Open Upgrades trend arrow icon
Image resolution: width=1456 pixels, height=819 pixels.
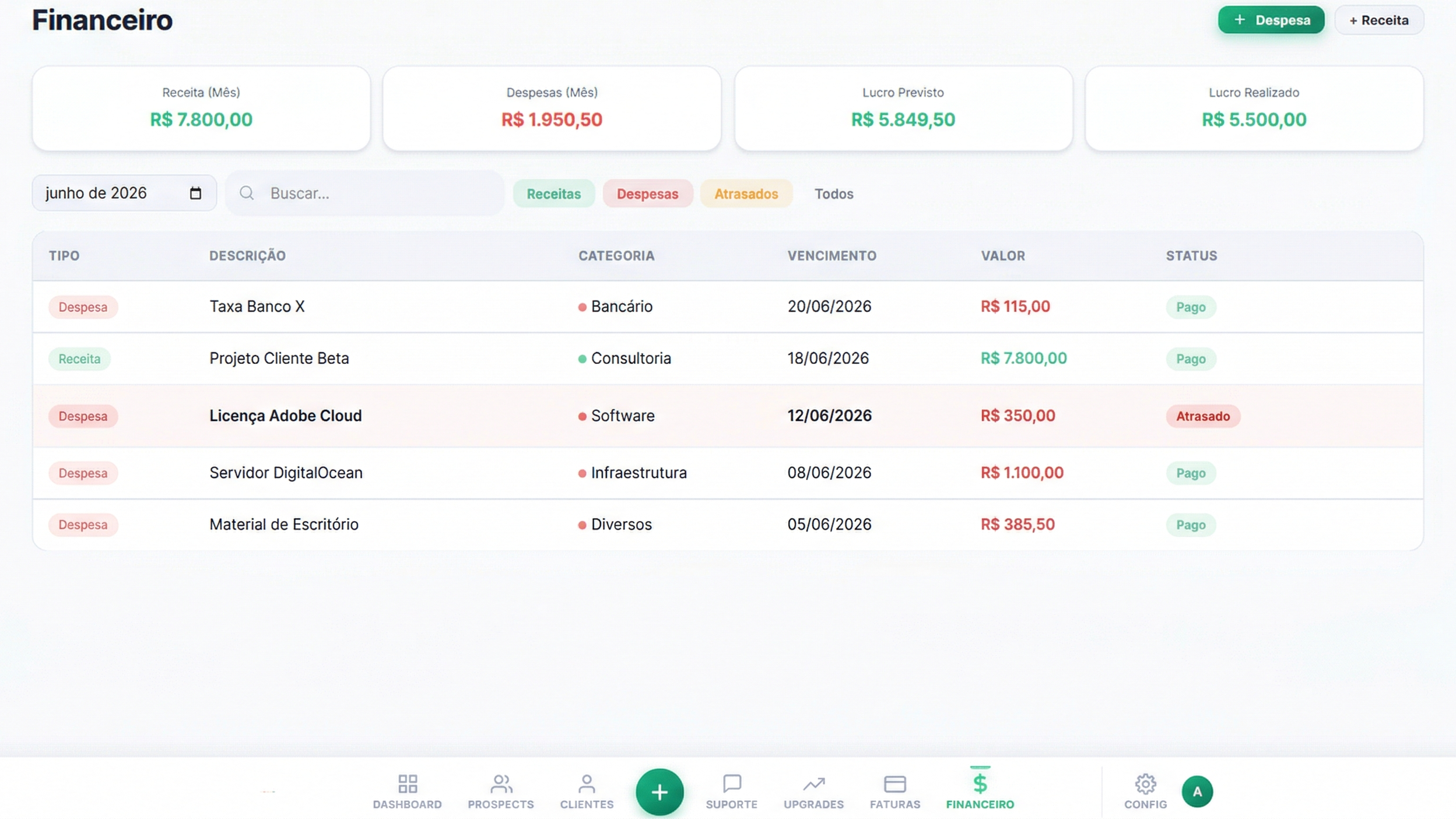pos(813,783)
